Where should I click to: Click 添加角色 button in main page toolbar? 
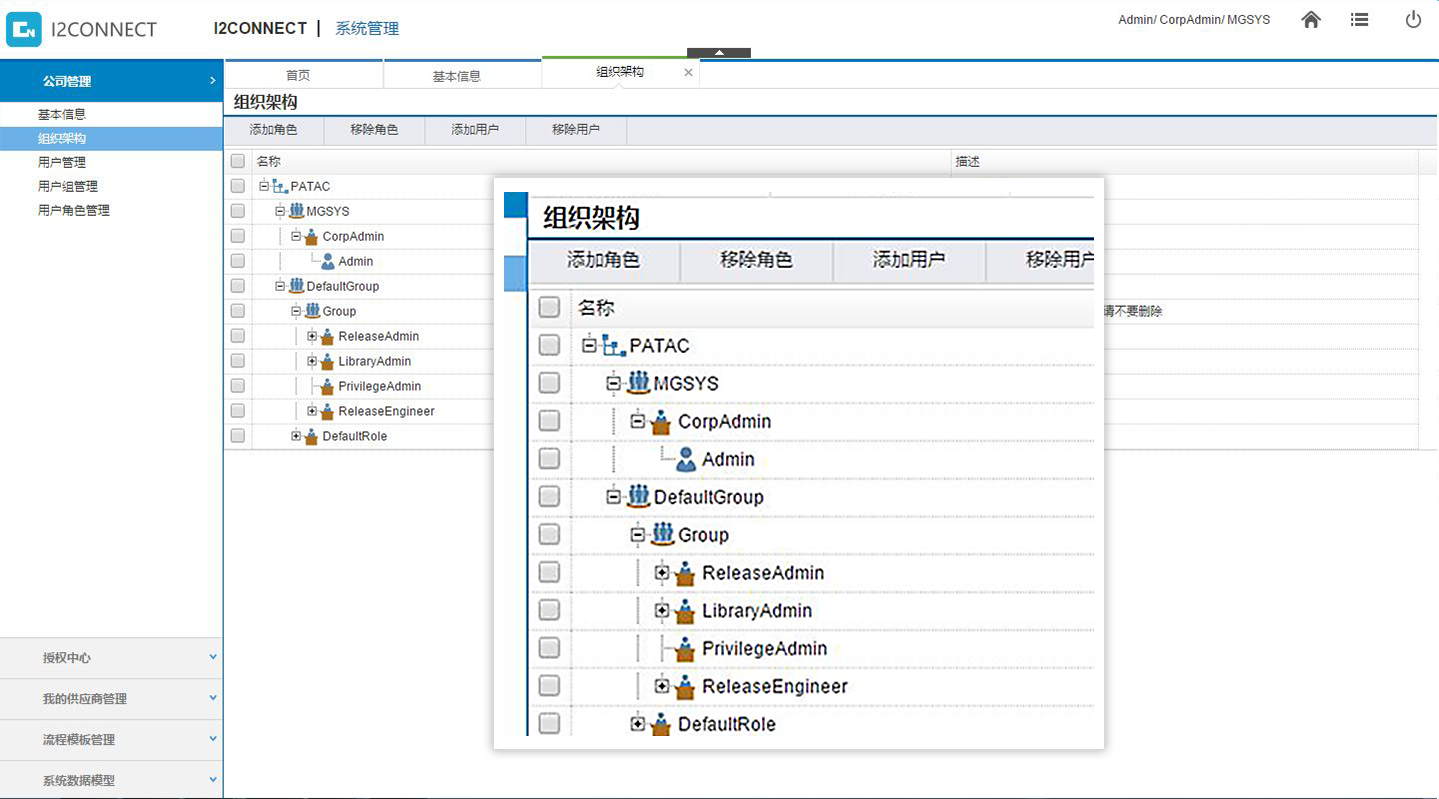(x=274, y=130)
